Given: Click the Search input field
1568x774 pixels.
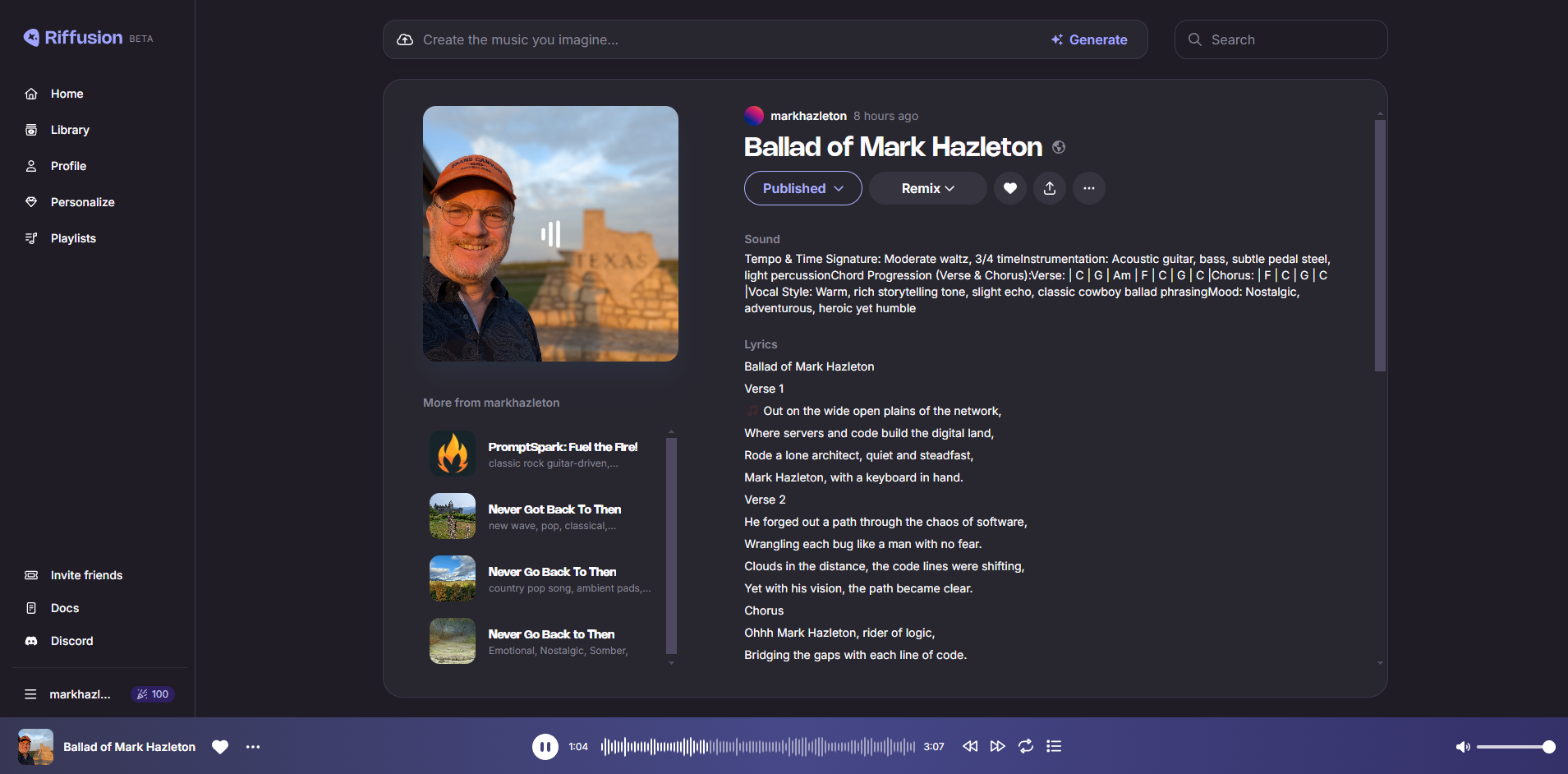Looking at the screenshot, I should pos(1281,39).
